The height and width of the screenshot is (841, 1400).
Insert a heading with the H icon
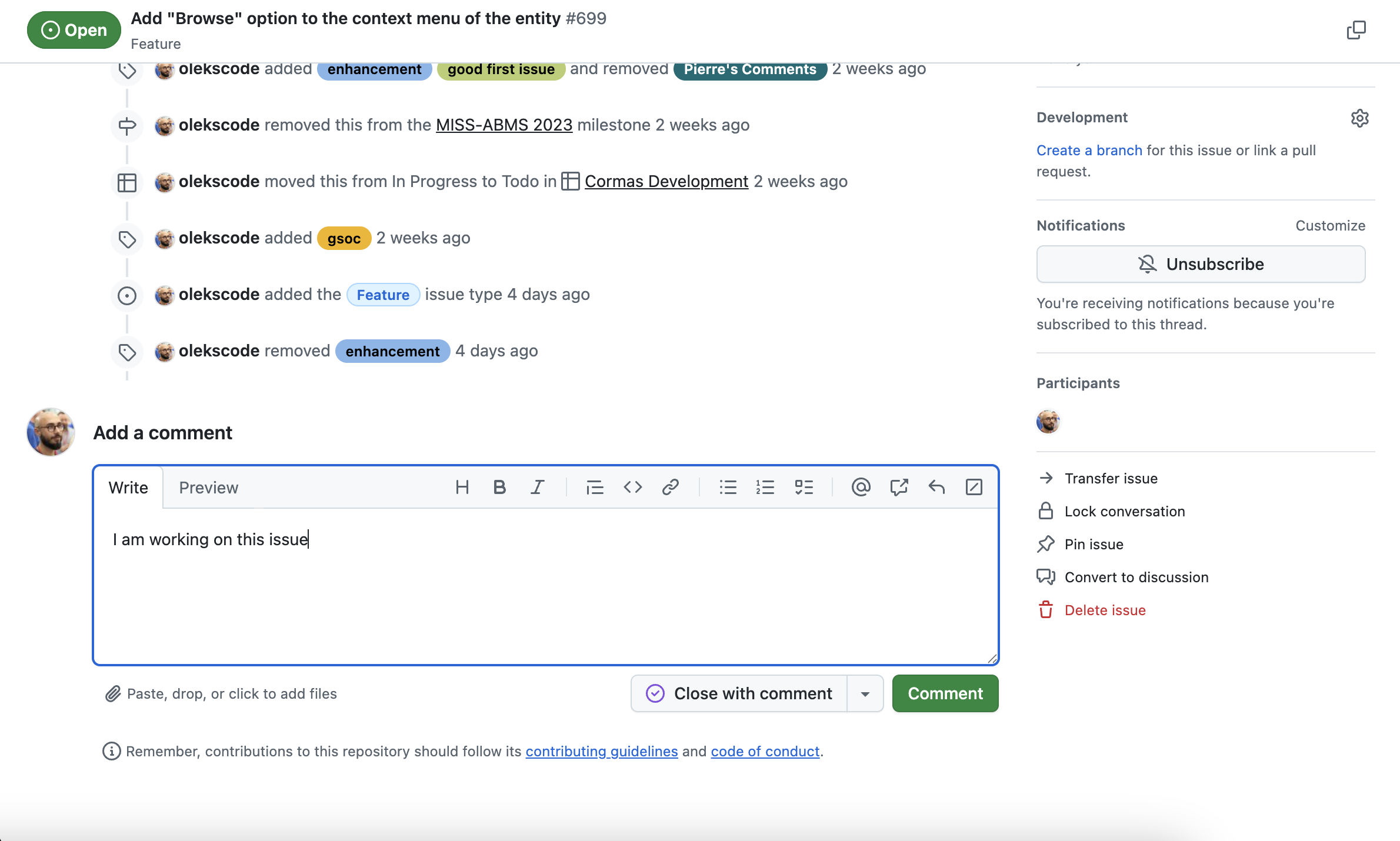click(x=462, y=487)
